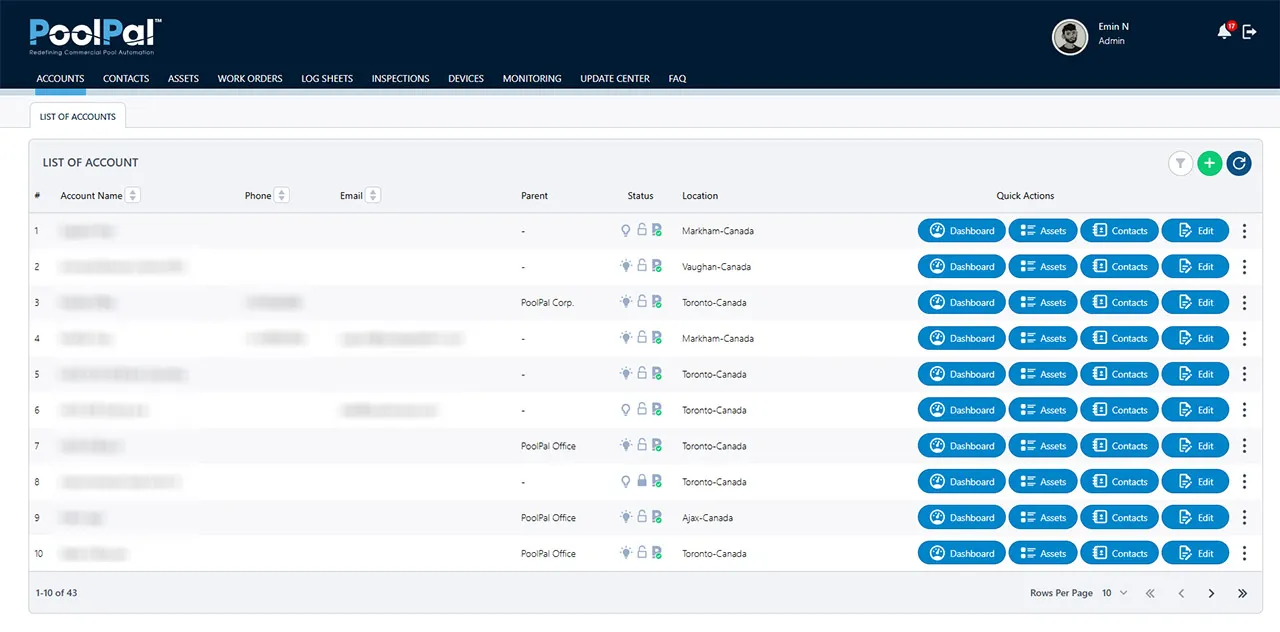The image size is (1280, 632).
Task: Click the PoolPal Corp. parent cell
Action: point(547,303)
